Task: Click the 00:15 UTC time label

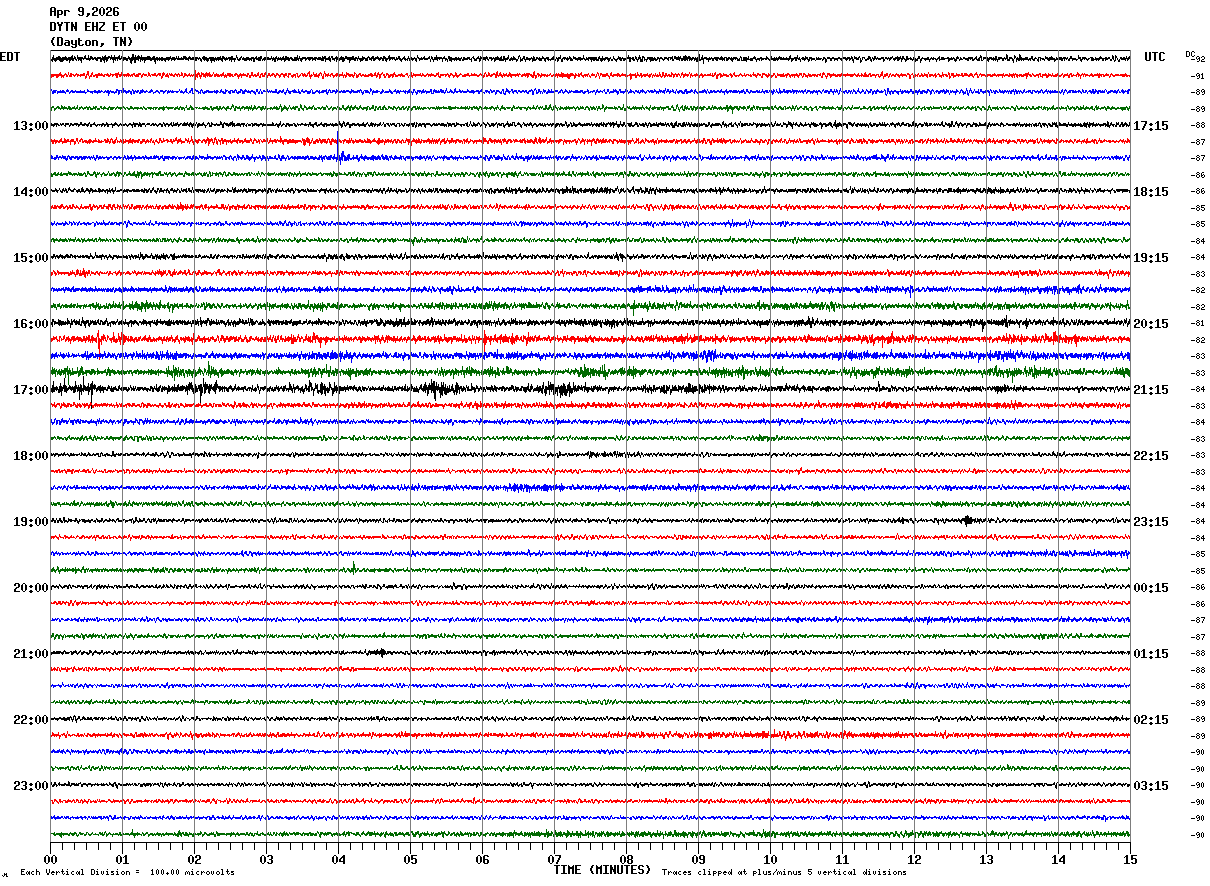Action: 1151,588
